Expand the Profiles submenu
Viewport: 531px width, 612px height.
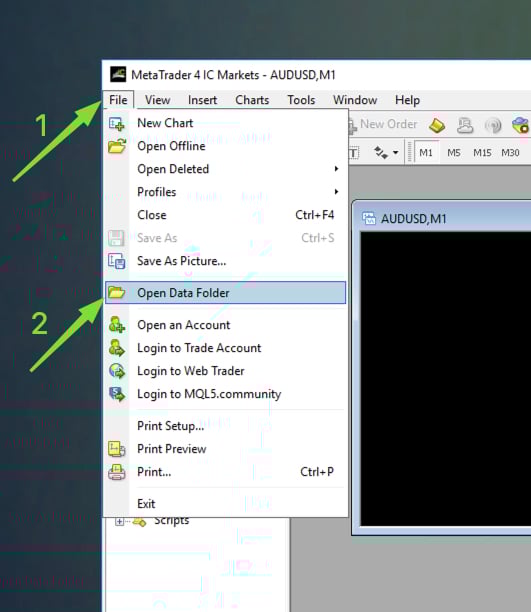(x=225, y=192)
